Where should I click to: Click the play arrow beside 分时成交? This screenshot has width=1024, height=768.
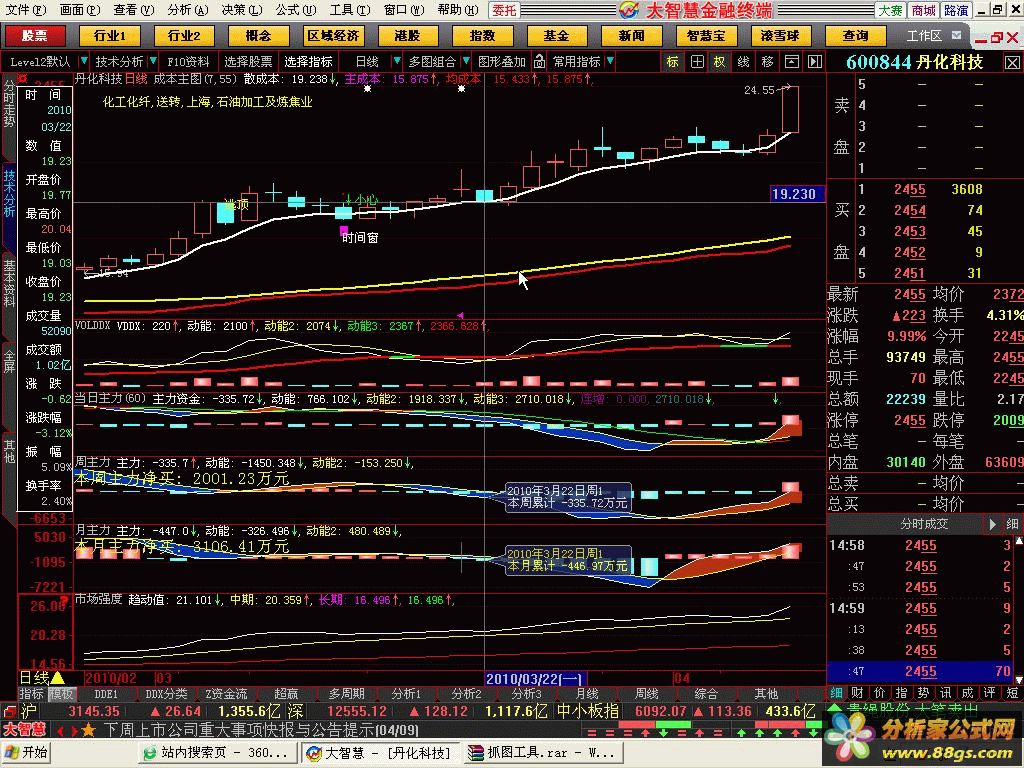992,524
